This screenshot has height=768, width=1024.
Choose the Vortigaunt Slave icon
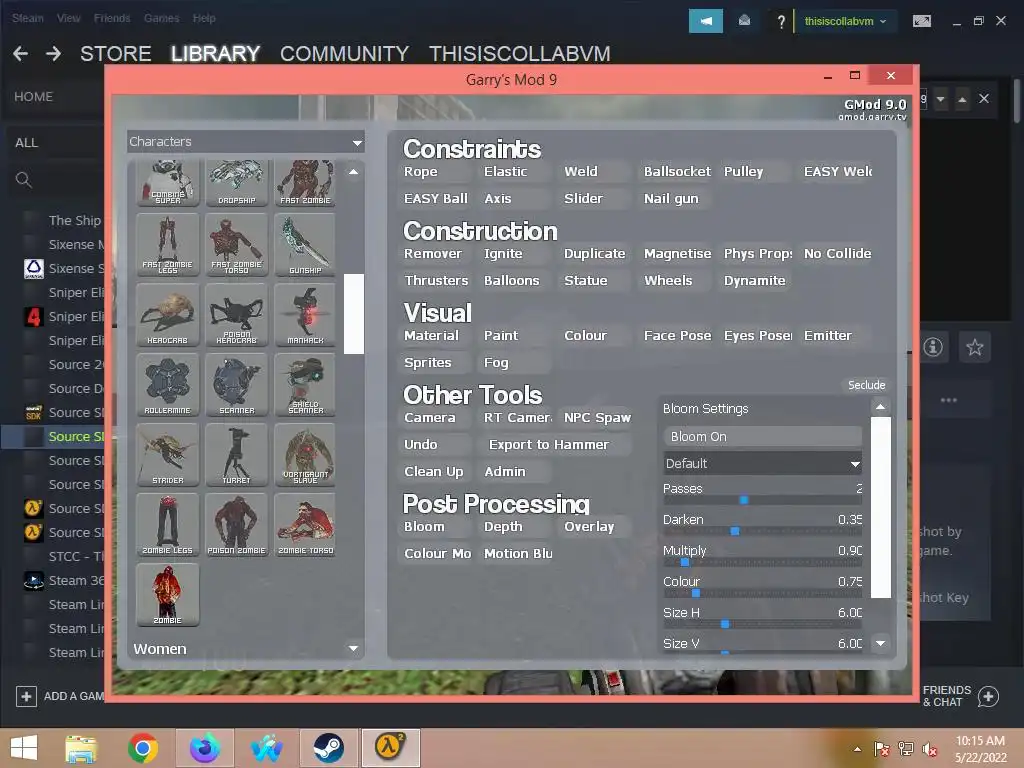tap(305, 455)
